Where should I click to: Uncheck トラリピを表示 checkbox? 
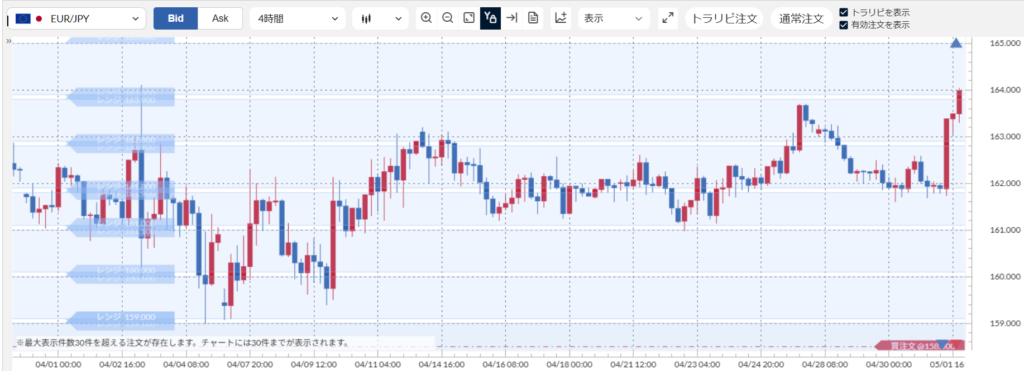pyautogui.click(x=844, y=12)
